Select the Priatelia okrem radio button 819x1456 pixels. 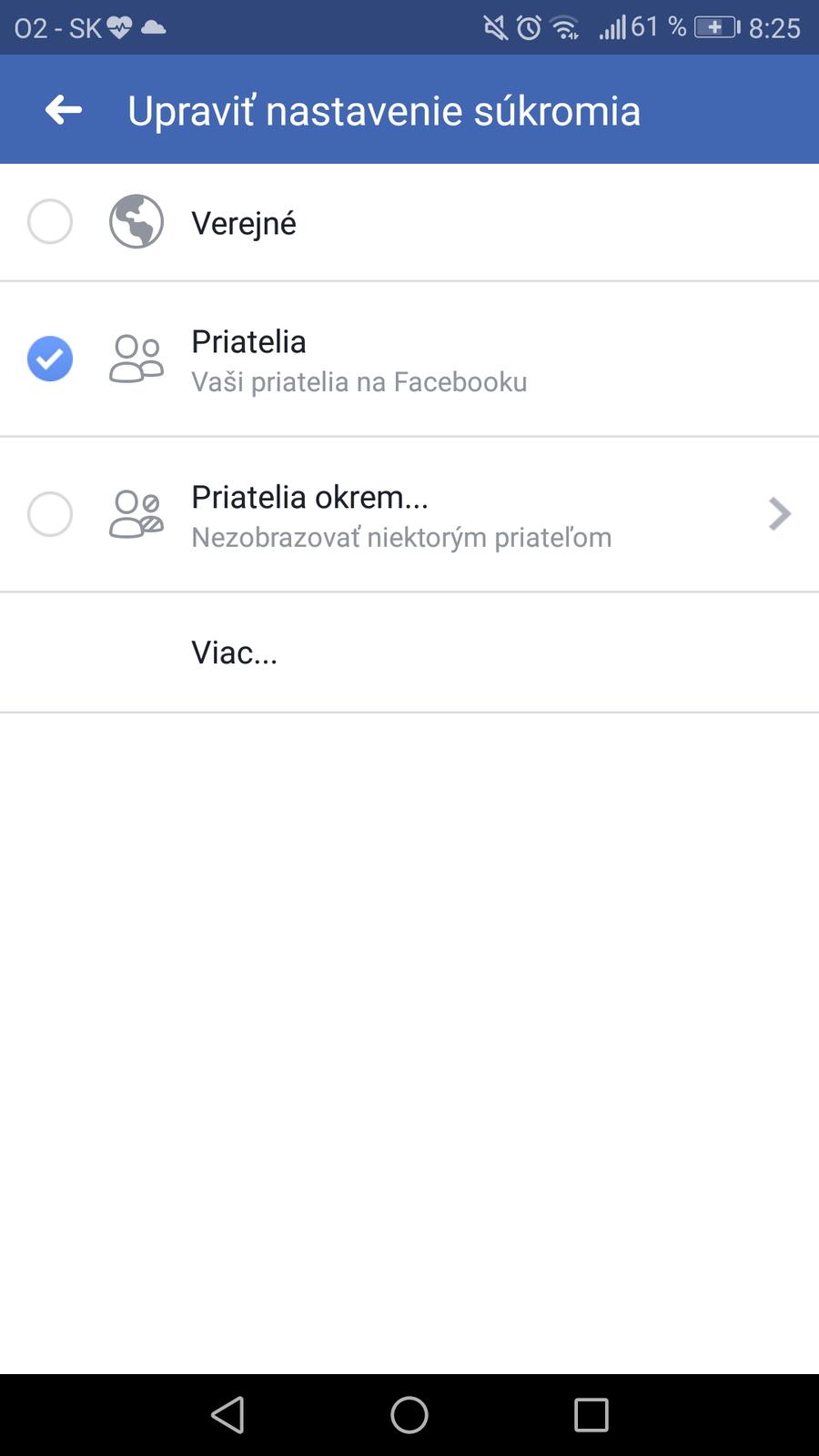(50, 514)
